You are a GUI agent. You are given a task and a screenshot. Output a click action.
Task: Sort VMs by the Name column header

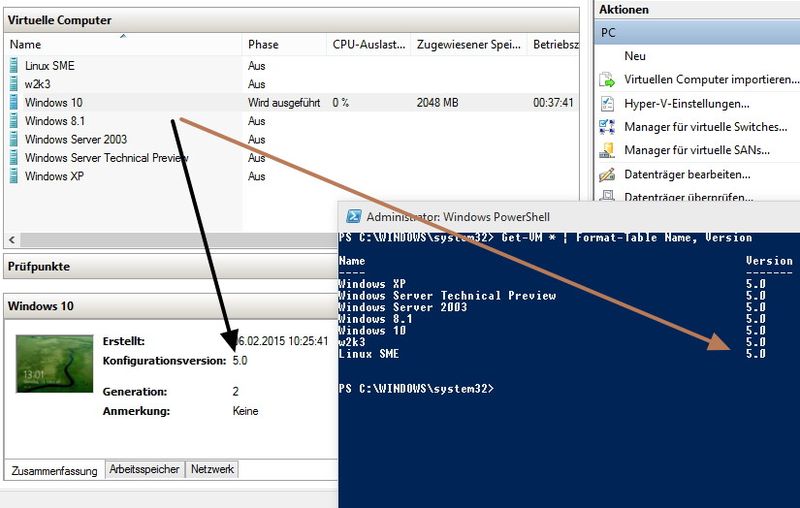coord(122,44)
